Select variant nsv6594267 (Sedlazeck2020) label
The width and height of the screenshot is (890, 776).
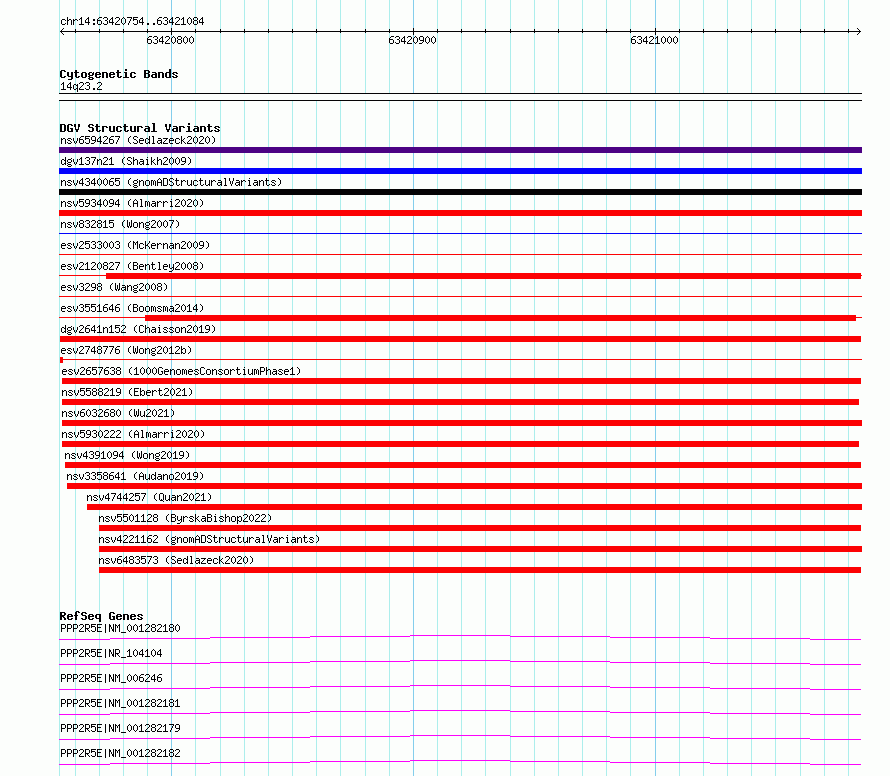(138, 140)
